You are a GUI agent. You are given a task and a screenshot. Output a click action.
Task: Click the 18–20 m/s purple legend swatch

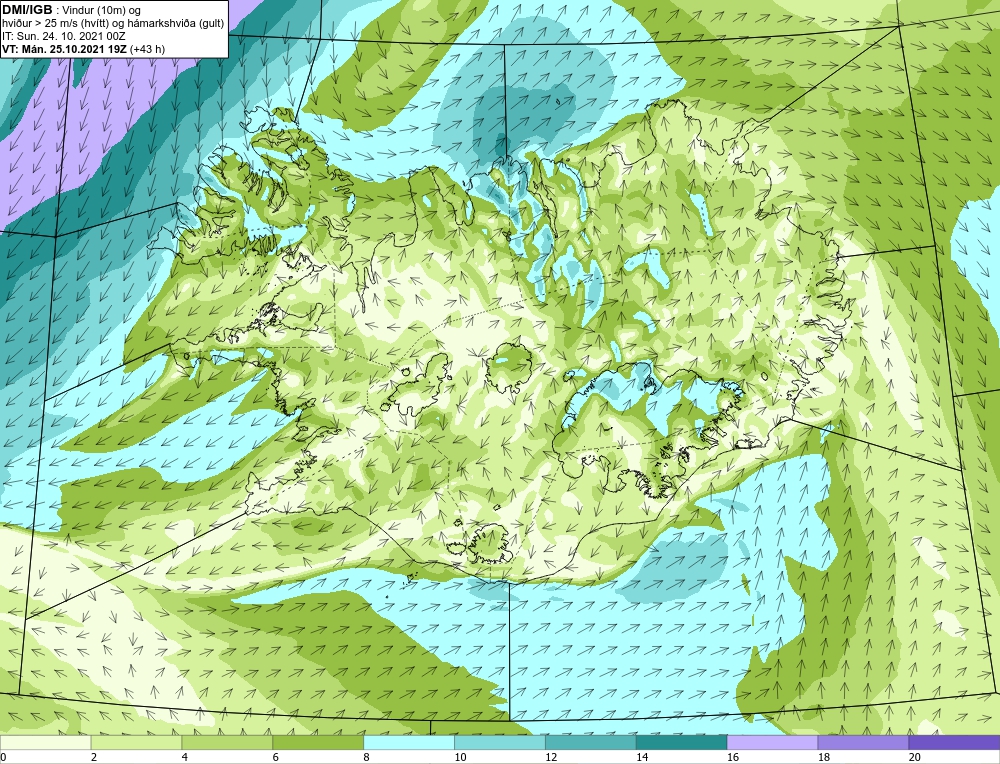[863, 742]
